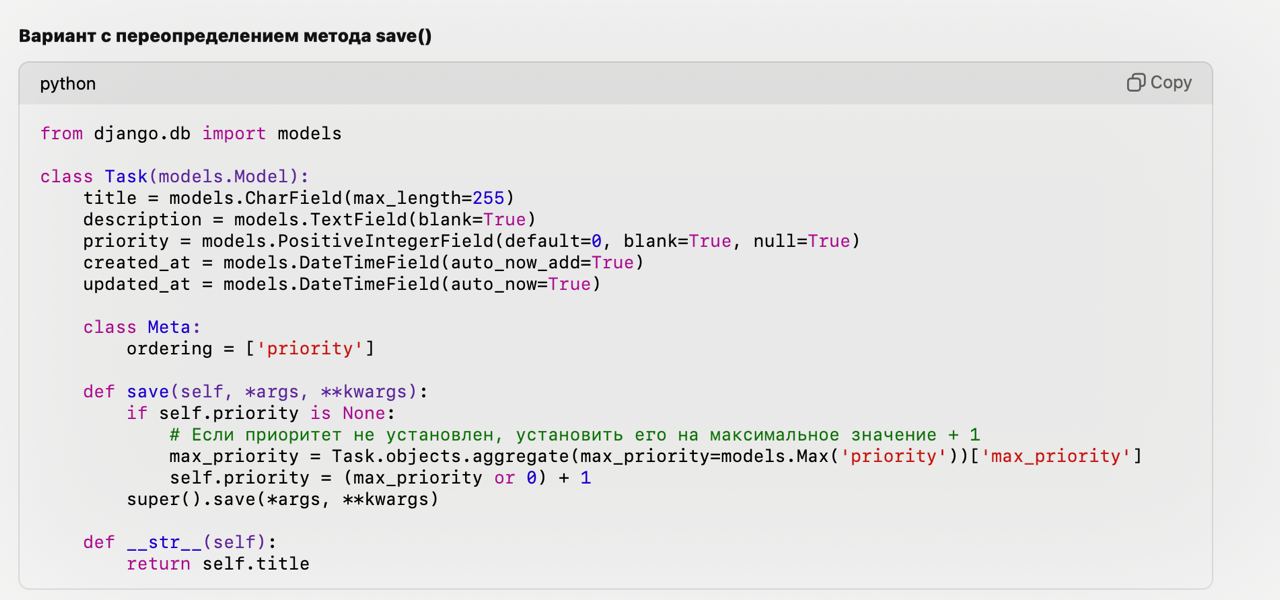Click the python language label
The width and height of the screenshot is (1280, 600).
tap(68, 84)
